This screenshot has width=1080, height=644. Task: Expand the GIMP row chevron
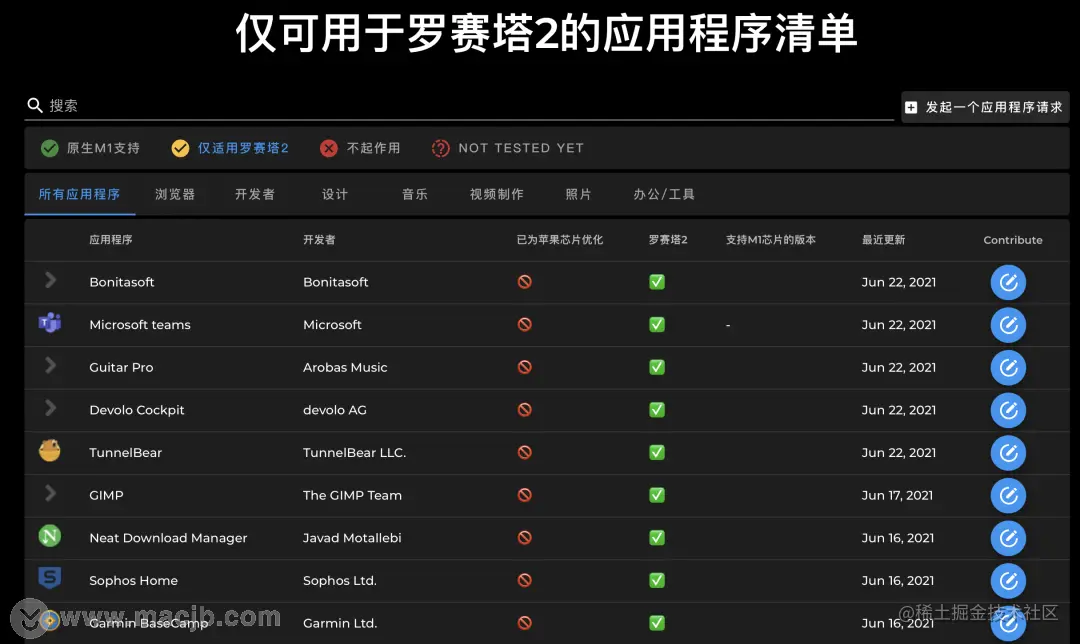tap(50, 493)
